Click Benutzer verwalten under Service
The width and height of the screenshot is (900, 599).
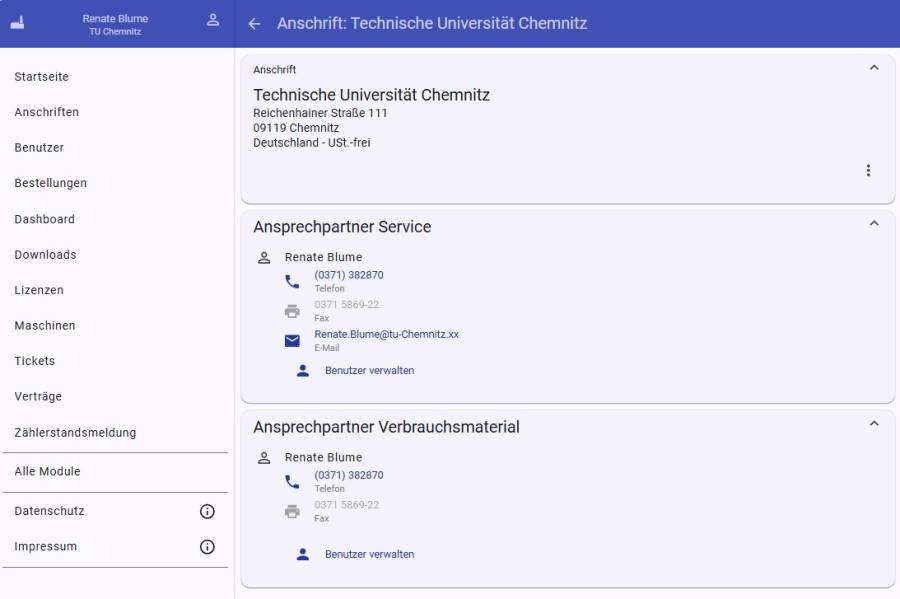tap(369, 371)
